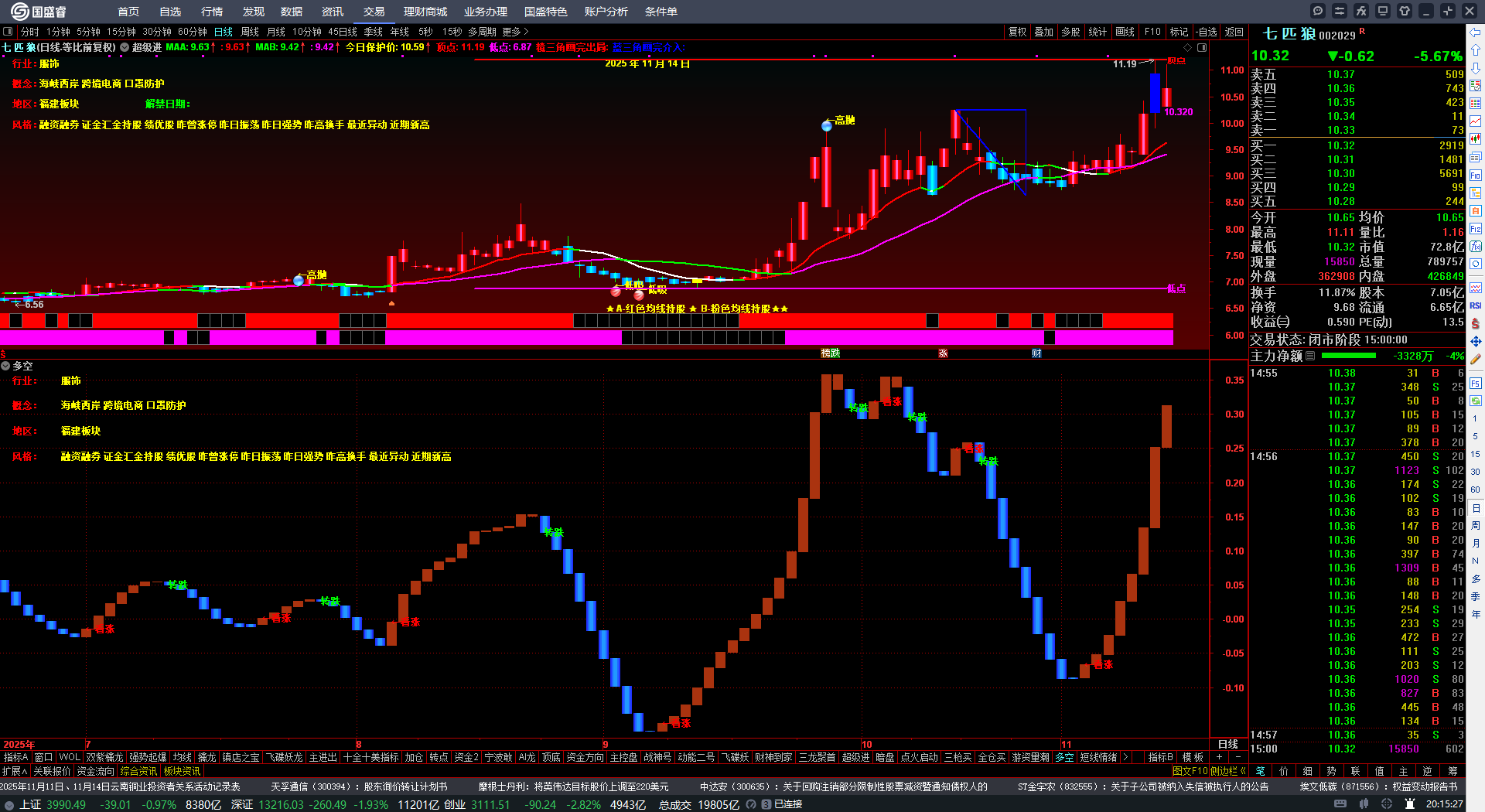Open dropdown next to 七匹狼 chart title
Screen dimensions: 1485x812
pyautogui.click(x=125, y=47)
